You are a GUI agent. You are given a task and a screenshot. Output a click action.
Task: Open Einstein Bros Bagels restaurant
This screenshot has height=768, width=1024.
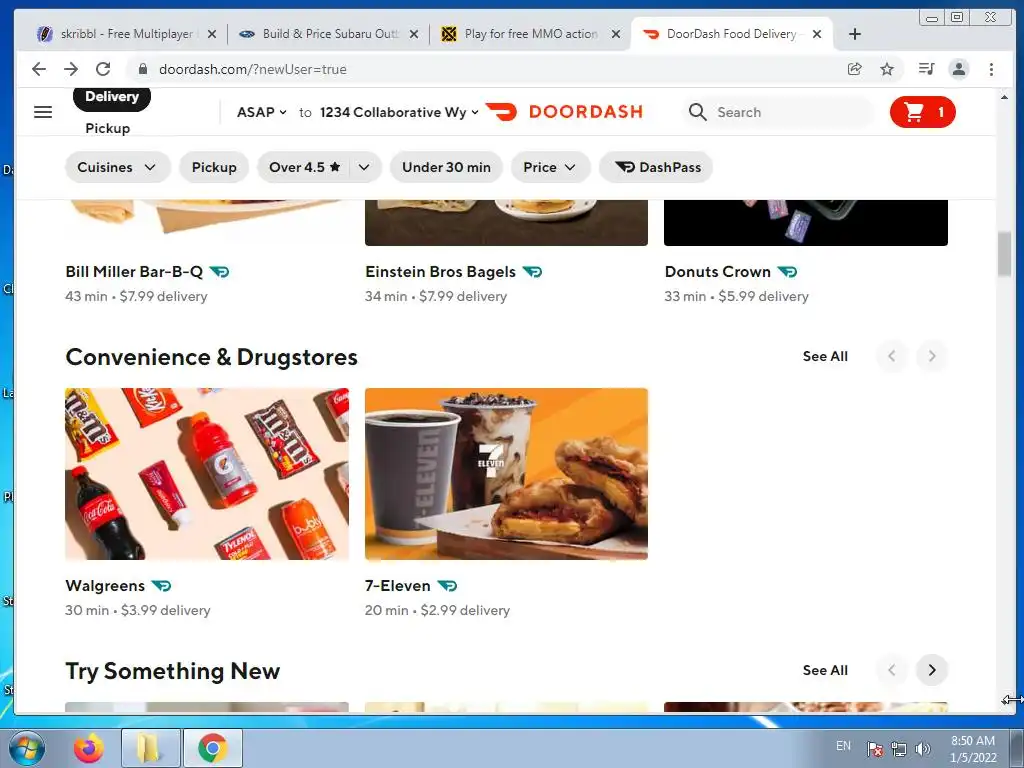(x=440, y=272)
